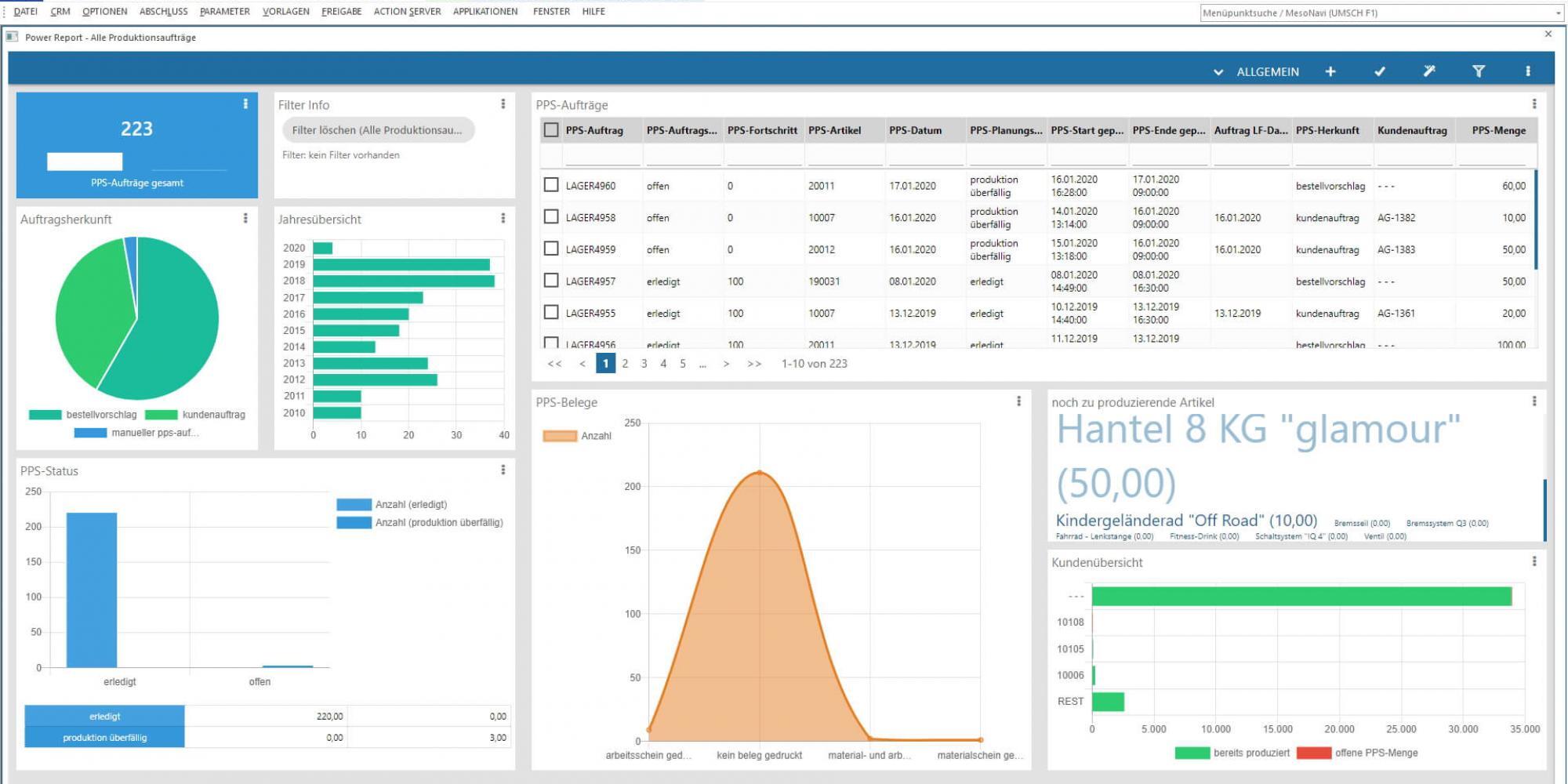Open the APPLIKATIONEN menu

[485, 12]
